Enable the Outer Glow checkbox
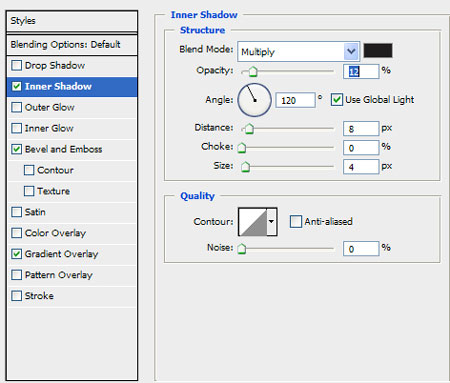This screenshot has height=383, width=450. [16, 107]
